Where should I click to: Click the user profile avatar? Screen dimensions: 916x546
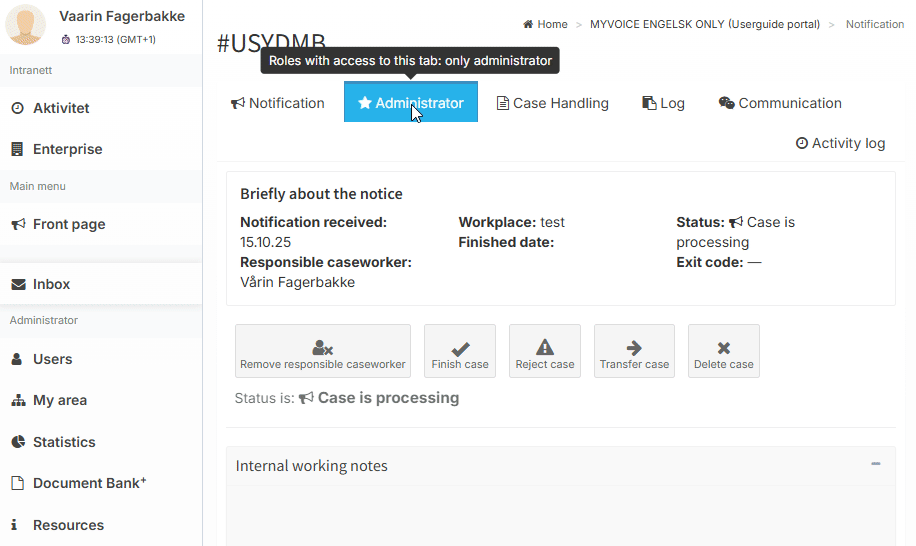(26, 25)
